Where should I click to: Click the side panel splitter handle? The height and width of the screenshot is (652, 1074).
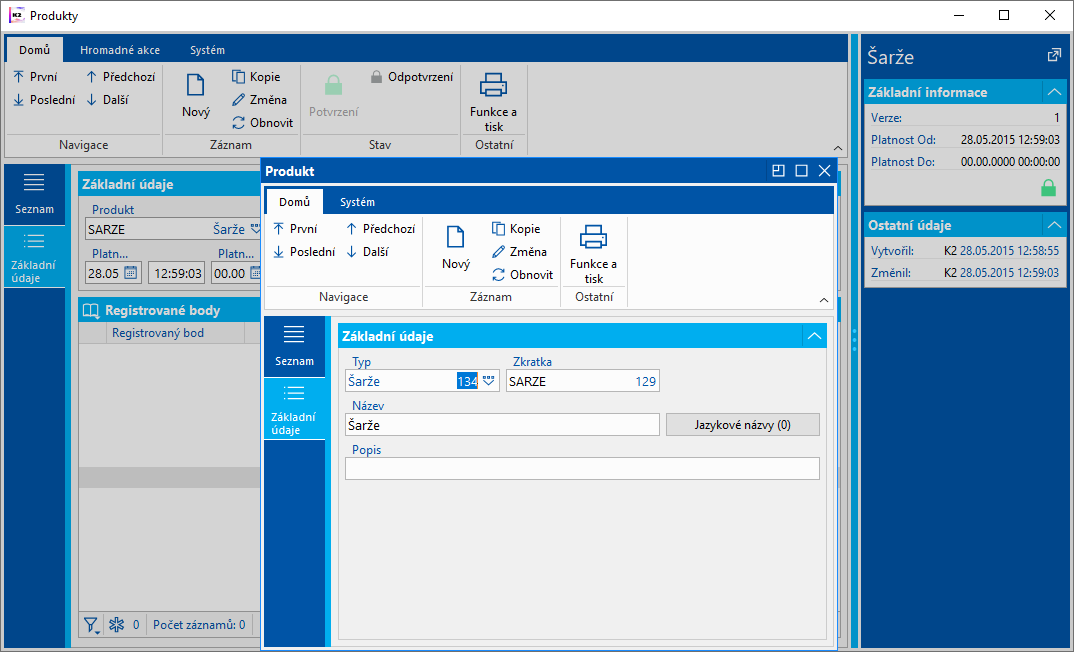click(x=854, y=340)
